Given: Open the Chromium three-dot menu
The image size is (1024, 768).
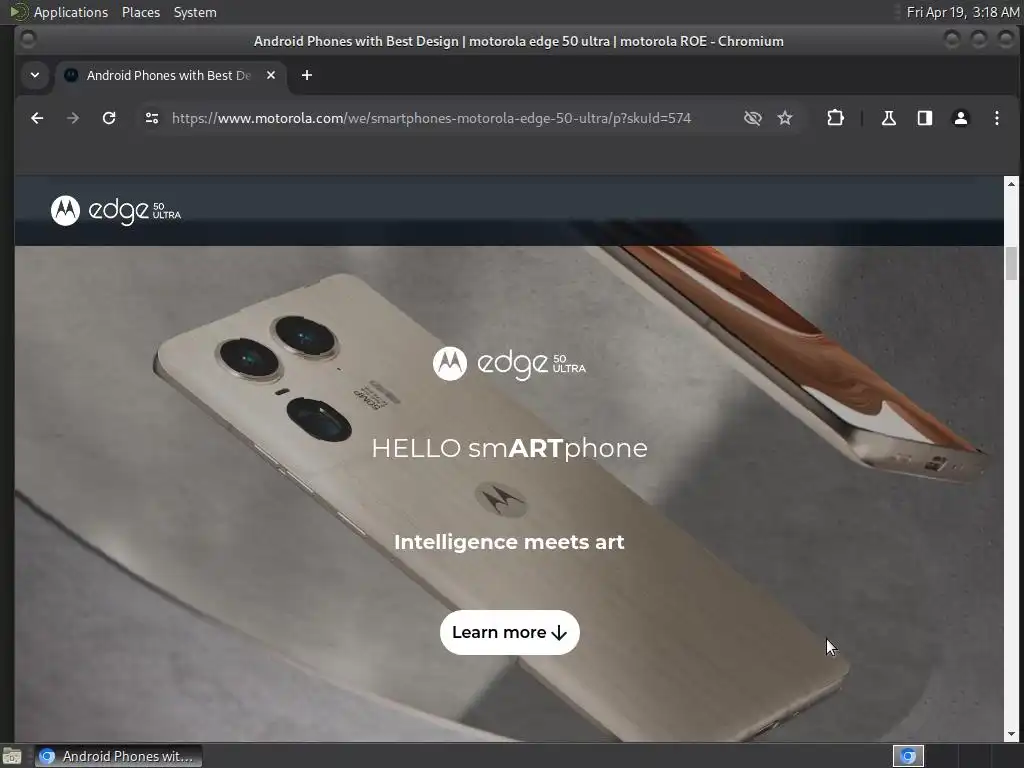Looking at the screenshot, I should (x=997, y=118).
